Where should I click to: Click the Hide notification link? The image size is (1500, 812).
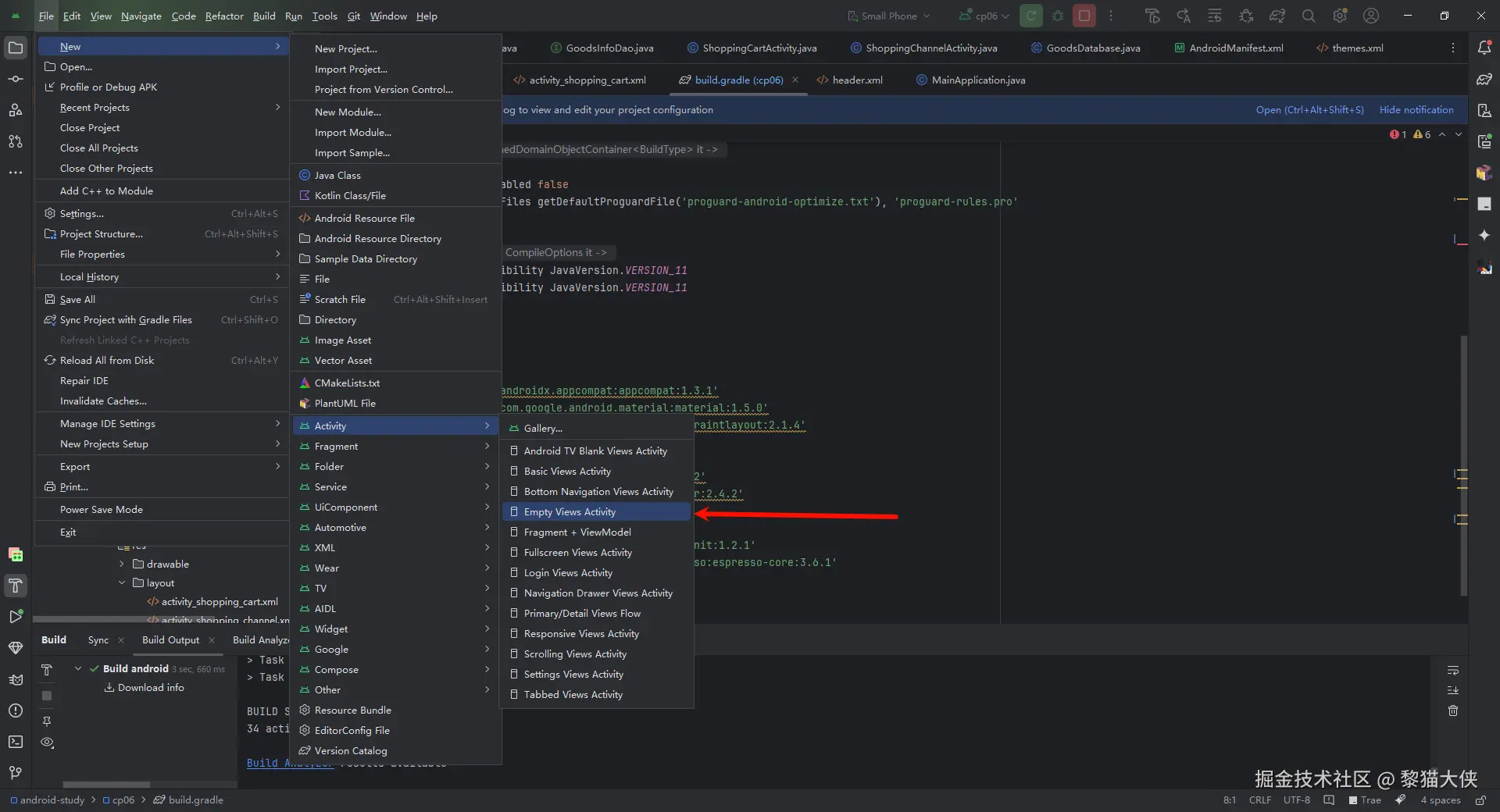point(1417,109)
